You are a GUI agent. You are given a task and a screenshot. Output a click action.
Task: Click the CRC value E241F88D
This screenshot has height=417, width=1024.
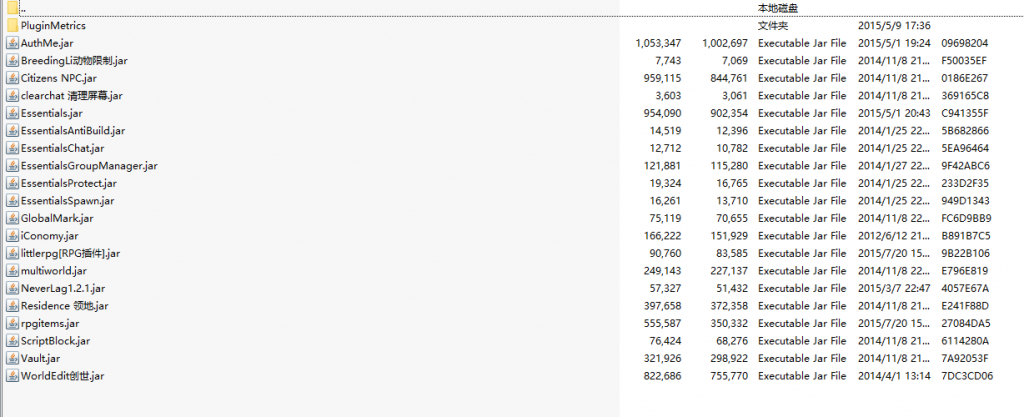click(965, 306)
